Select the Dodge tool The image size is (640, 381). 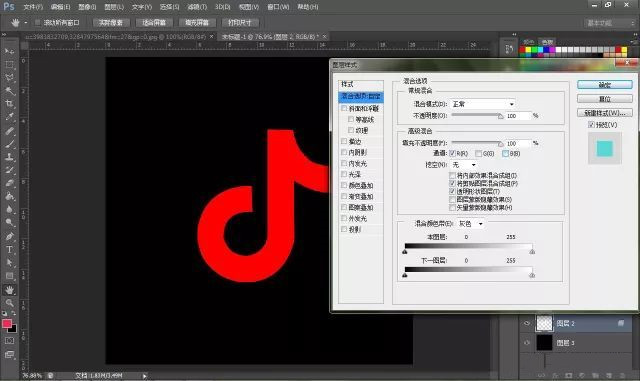pyautogui.click(x=9, y=222)
